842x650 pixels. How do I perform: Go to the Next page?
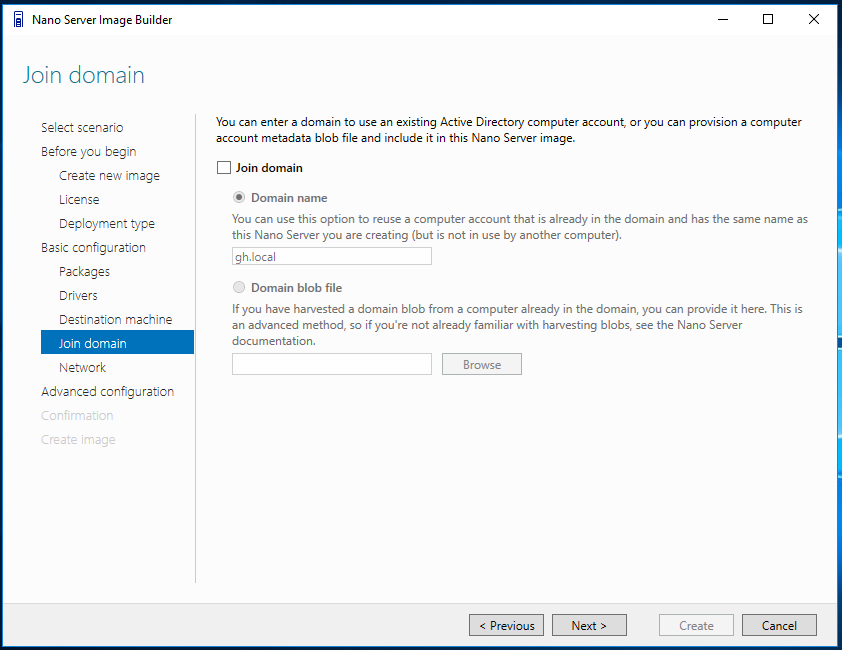pos(589,625)
